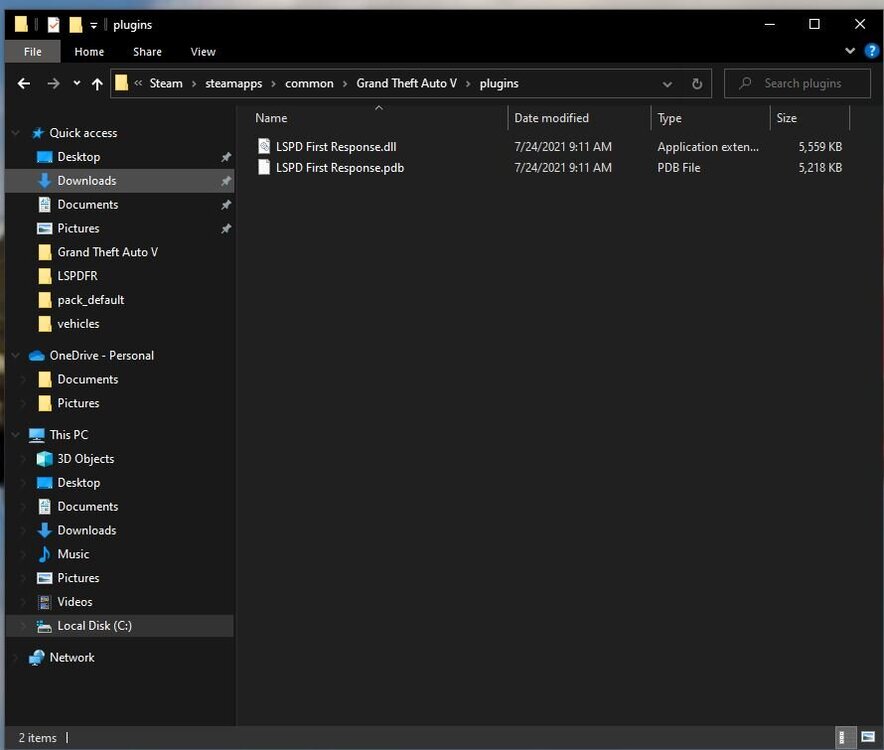This screenshot has width=884, height=750.
Task: Select the LSPD First Response.pdb file
Action: click(340, 168)
